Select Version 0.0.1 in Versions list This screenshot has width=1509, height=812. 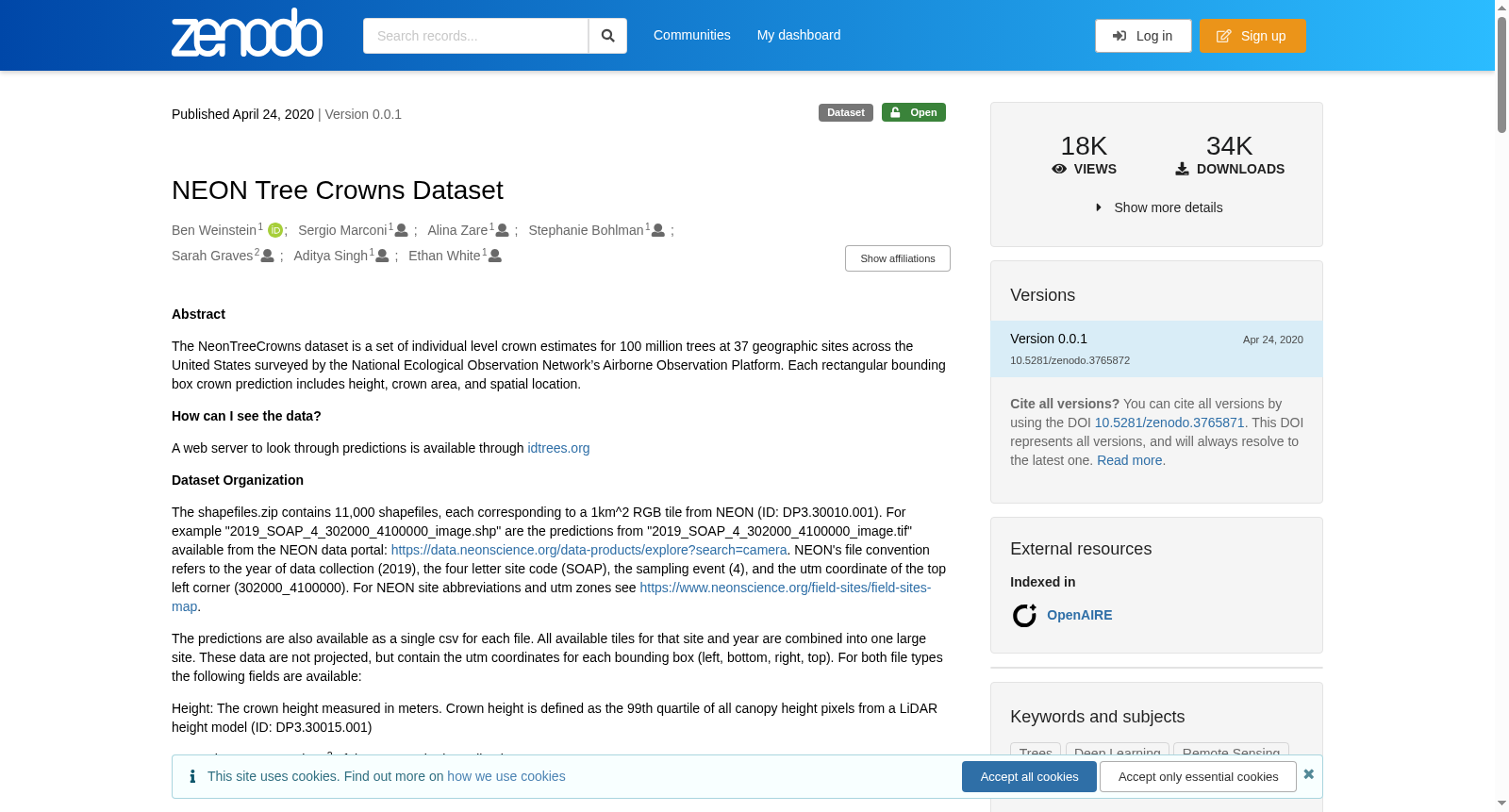tap(1156, 349)
